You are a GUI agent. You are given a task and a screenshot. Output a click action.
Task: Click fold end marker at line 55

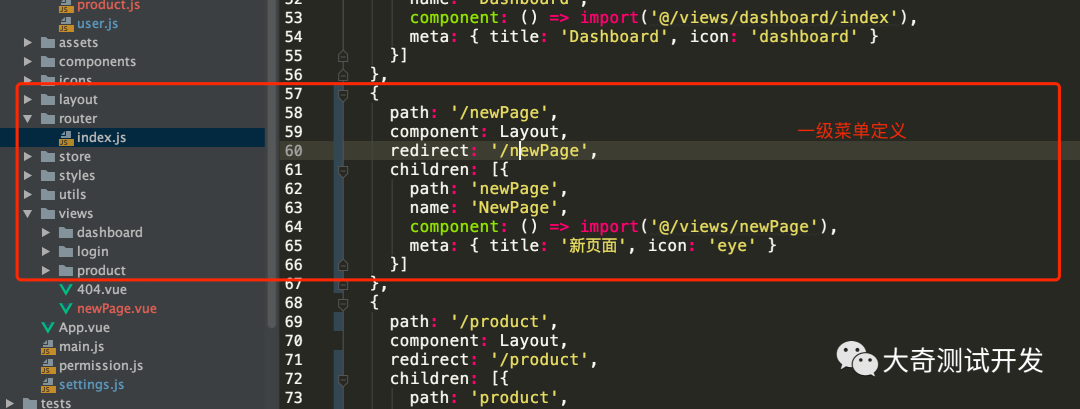343,56
